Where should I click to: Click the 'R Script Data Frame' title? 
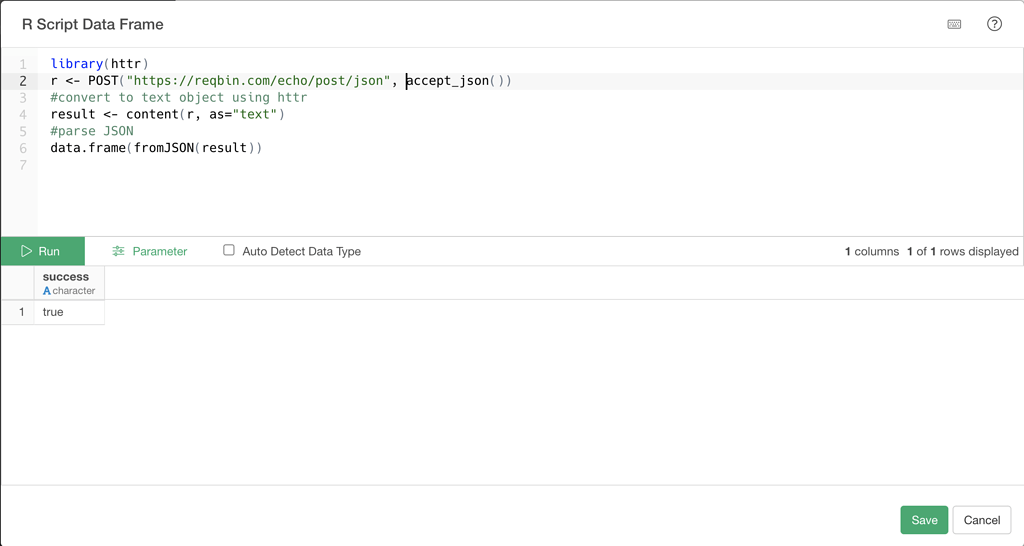(x=93, y=25)
